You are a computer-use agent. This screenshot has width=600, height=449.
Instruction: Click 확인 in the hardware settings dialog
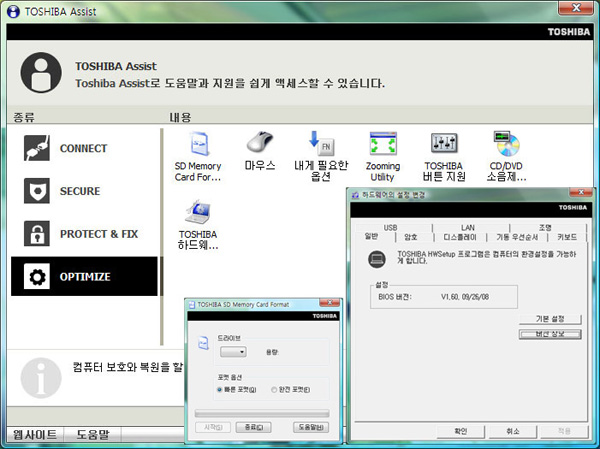pyautogui.click(x=461, y=431)
